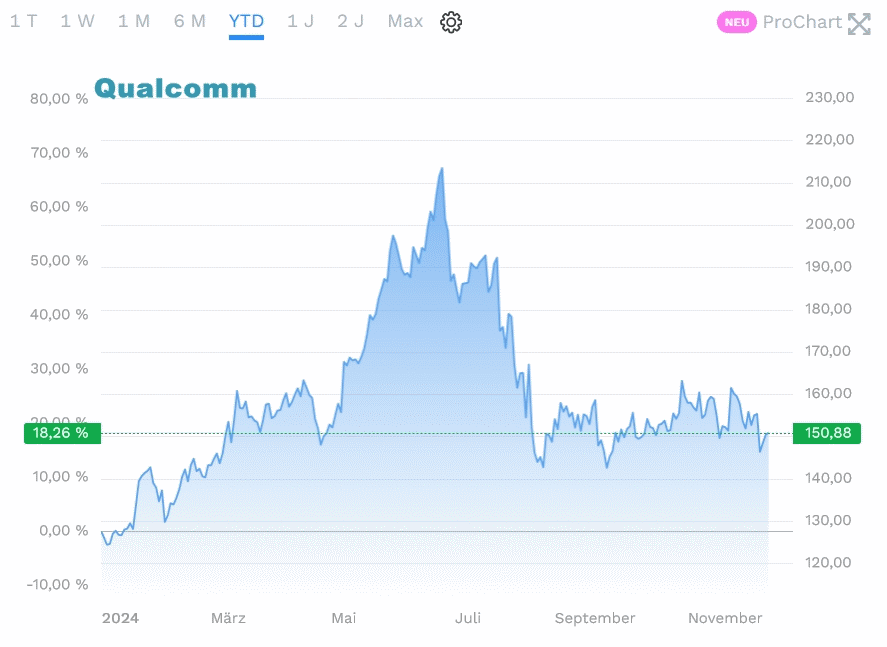The image size is (887, 647).
Task: Click the pink NEU badge
Action: [737, 22]
